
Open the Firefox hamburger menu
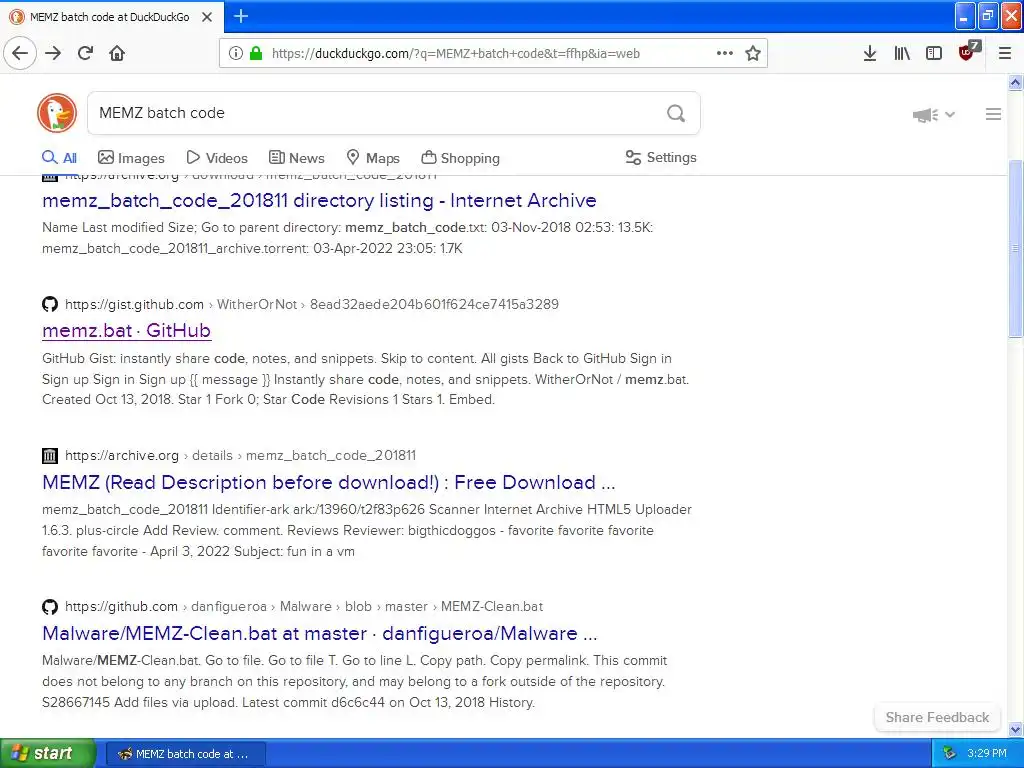tap(1005, 54)
